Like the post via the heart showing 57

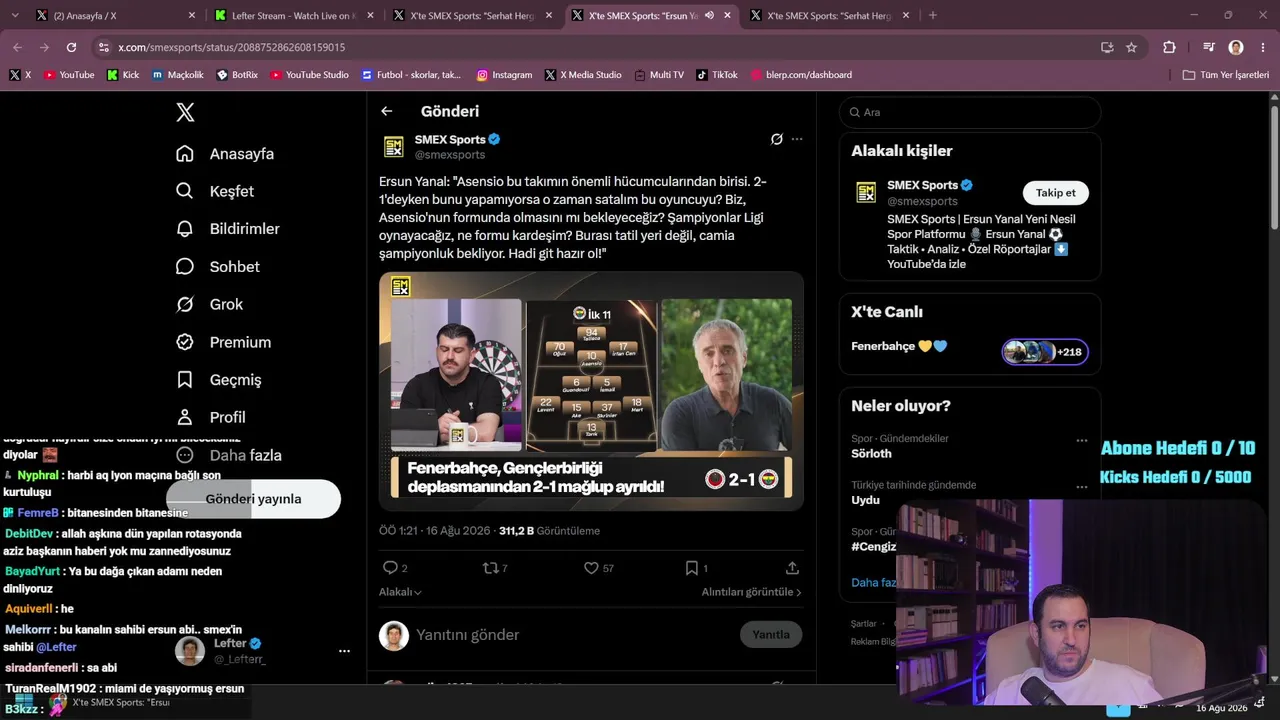[x=591, y=568]
